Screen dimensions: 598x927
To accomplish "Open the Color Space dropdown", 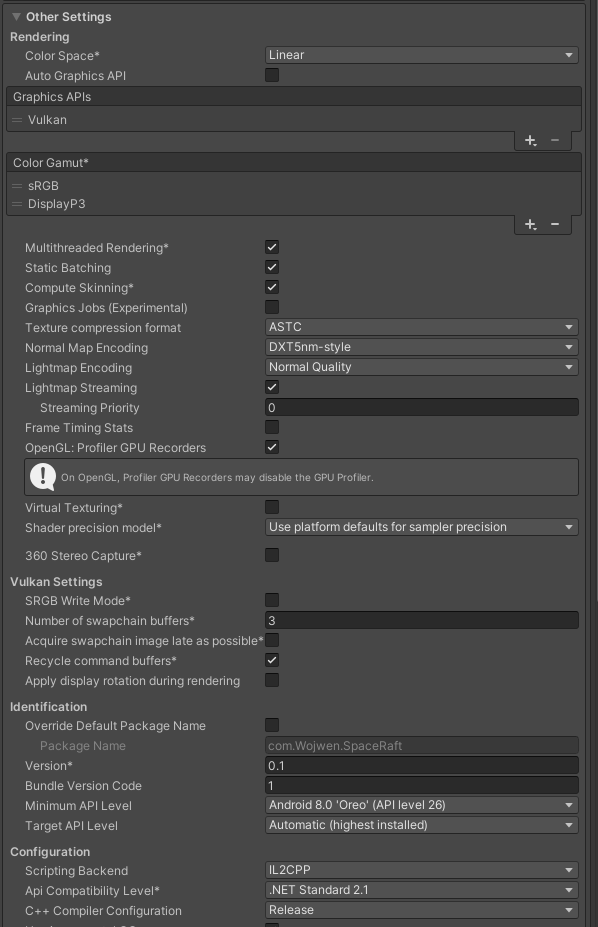I will click(x=420, y=55).
